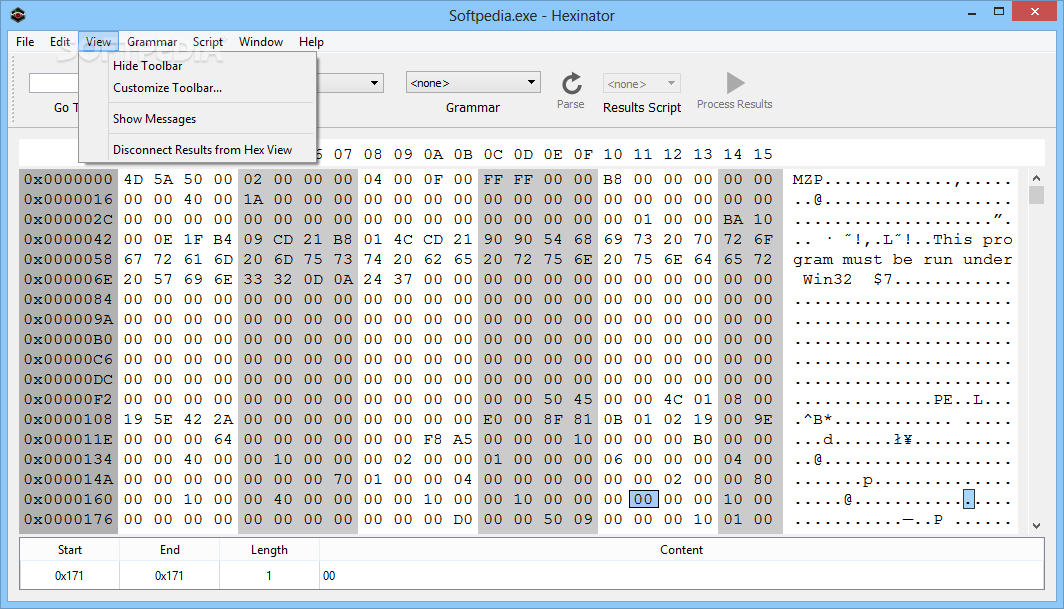Screen dimensions: 1064x609
Task: Expand the dropdown partly hidden behind the View menu
Action: pos(374,83)
